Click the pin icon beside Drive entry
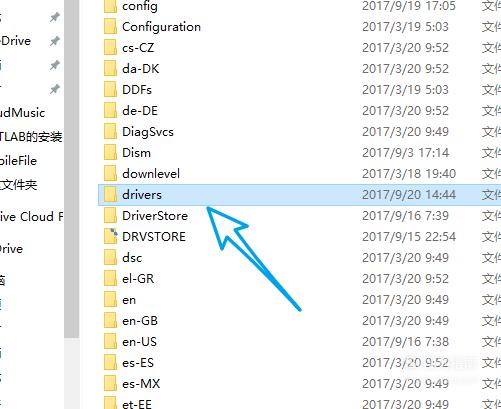The height and width of the screenshot is (409, 501). (55, 41)
